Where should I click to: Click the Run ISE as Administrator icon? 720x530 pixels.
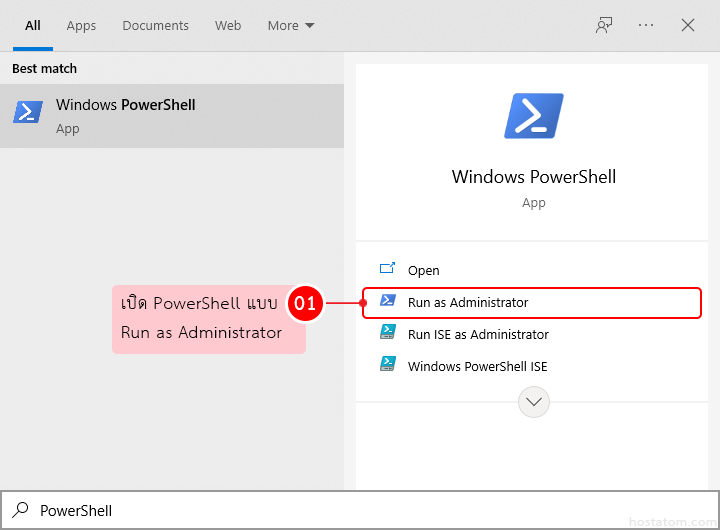388,334
